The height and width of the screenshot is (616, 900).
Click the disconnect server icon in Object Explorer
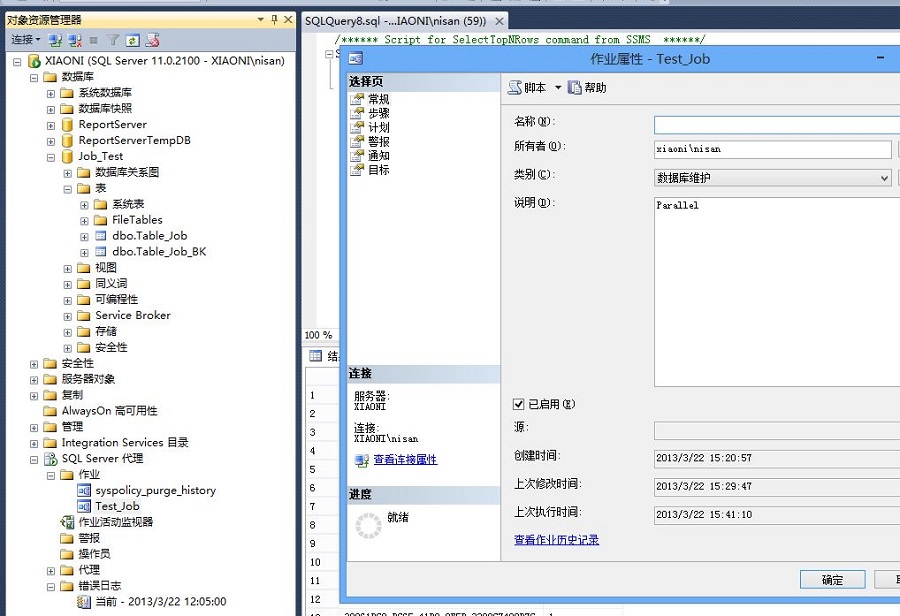coord(75,40)
